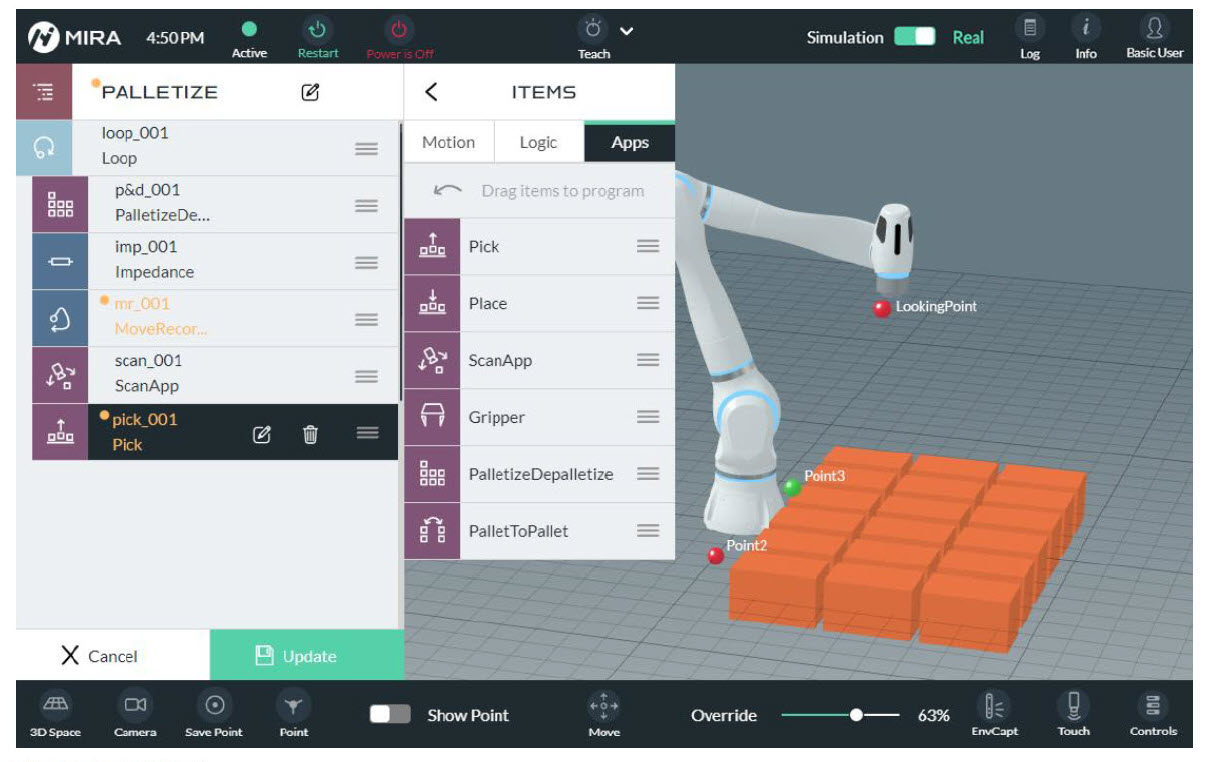This screenshot has height=762, width=1208.
Task: Click the mr_001 drag handle
Action: 366,319
